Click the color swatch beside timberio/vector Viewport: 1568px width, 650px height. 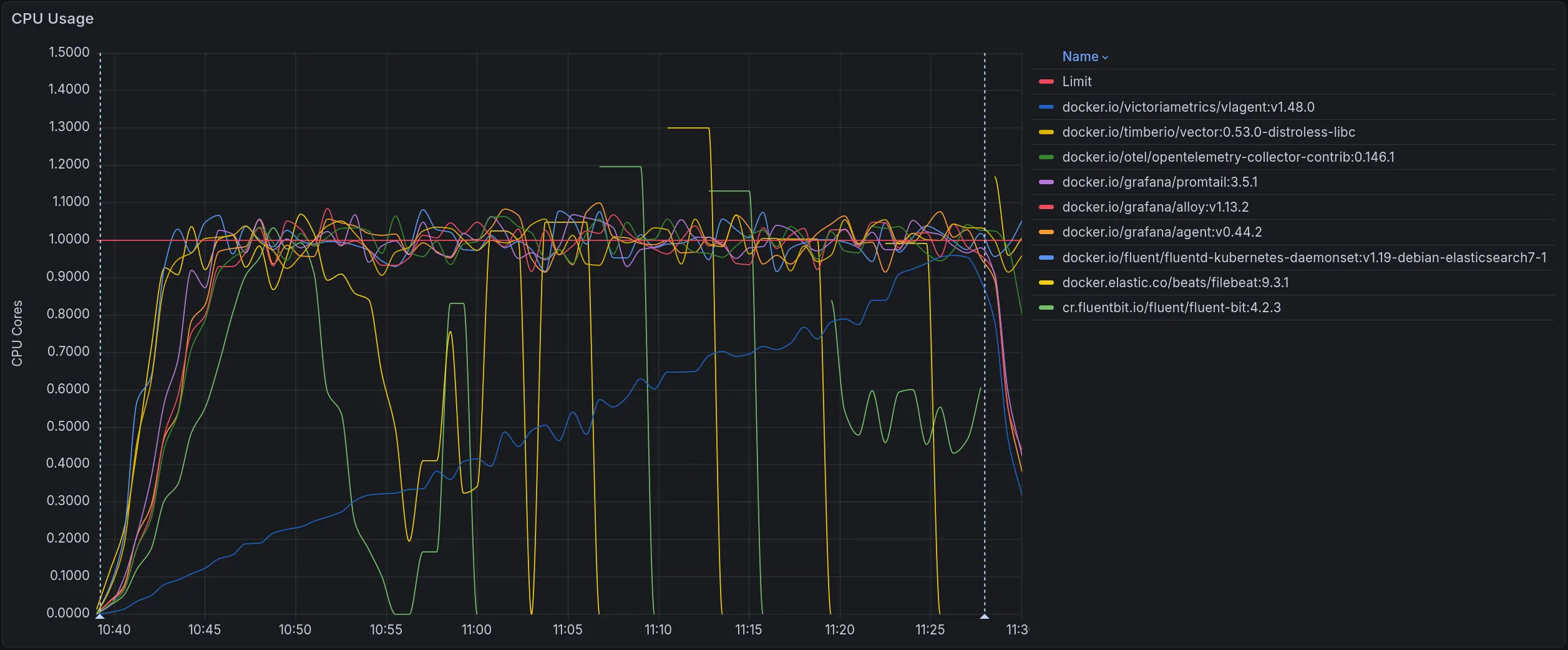[x=1046, y=132]
